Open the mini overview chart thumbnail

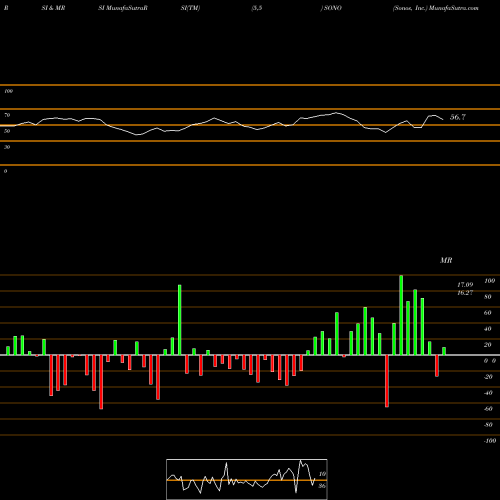[x=247, y=479]
